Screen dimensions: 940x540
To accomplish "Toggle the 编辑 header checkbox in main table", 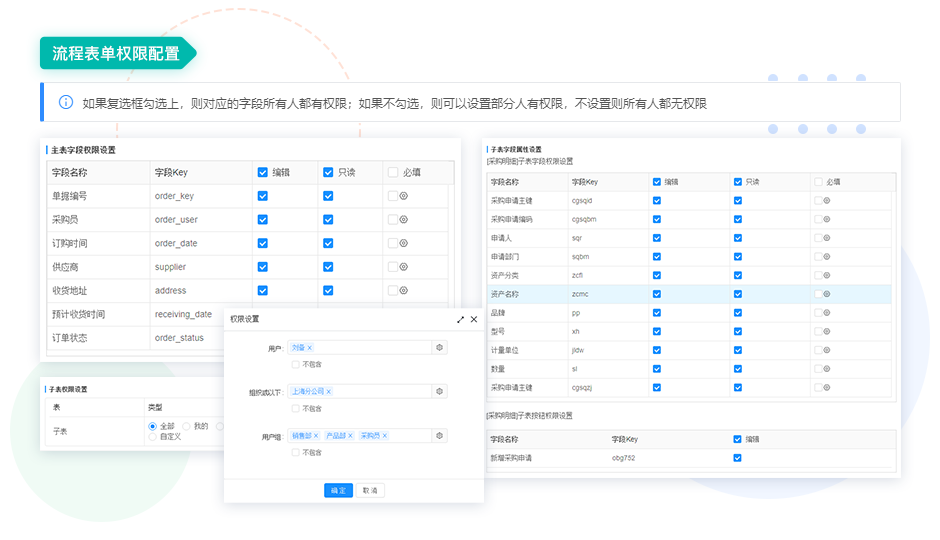I will click(x=263, y=173).
